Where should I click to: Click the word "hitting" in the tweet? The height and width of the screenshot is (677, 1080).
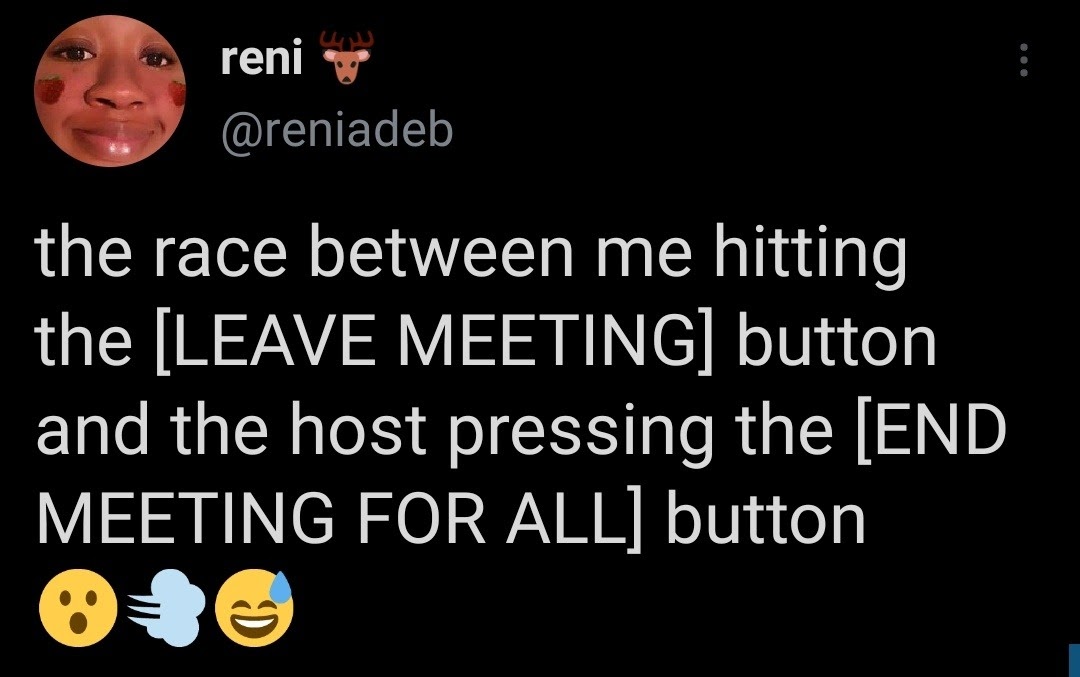pyautogui.click(x=809, y=255)
